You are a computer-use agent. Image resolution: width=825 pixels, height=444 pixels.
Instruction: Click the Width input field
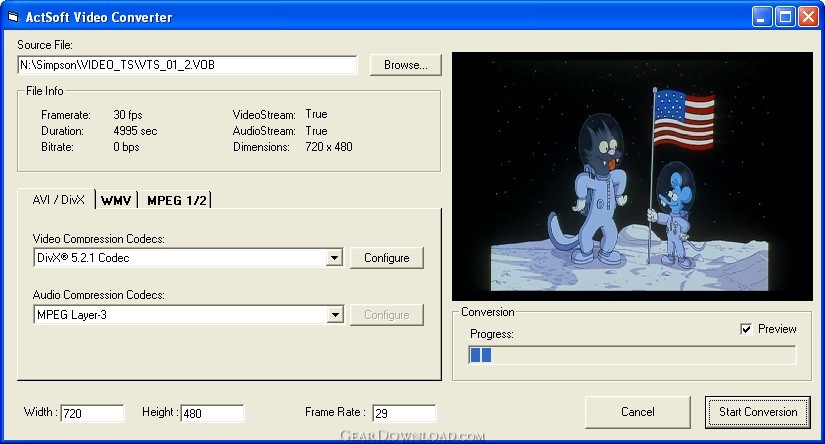pos(93,413)
